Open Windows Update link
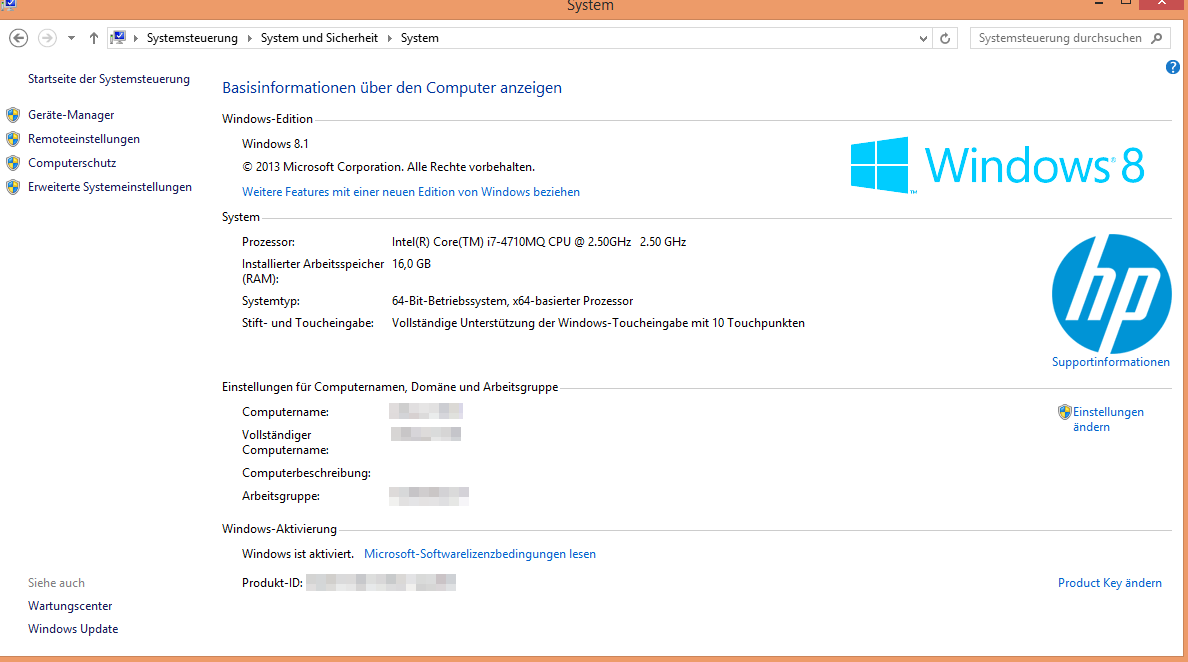The height and width of the screenshot is (662, 1188). [x=73, y=629]
